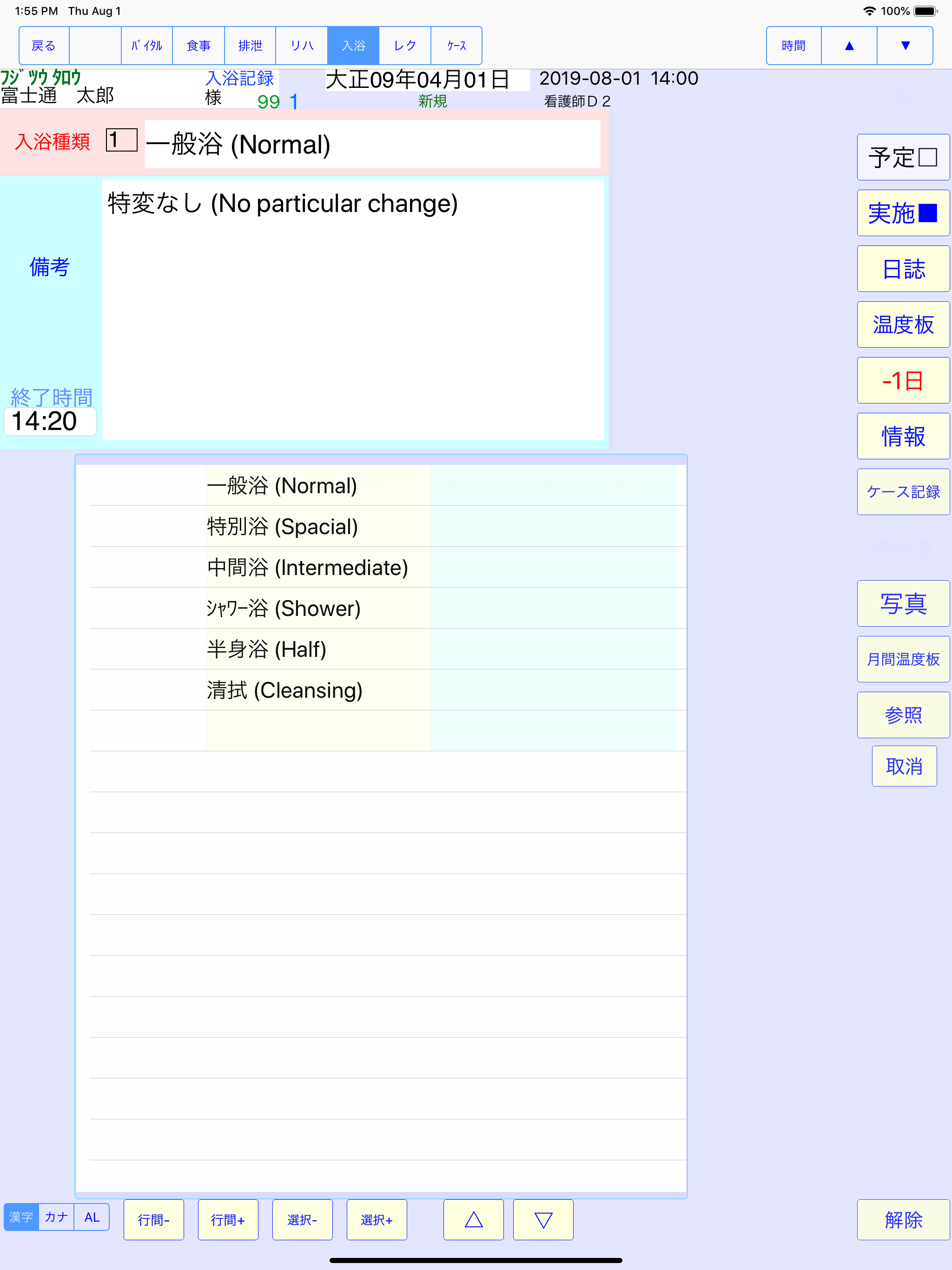Click the solid up-arrow time button
952x1270 pixels.
(849, 46)
